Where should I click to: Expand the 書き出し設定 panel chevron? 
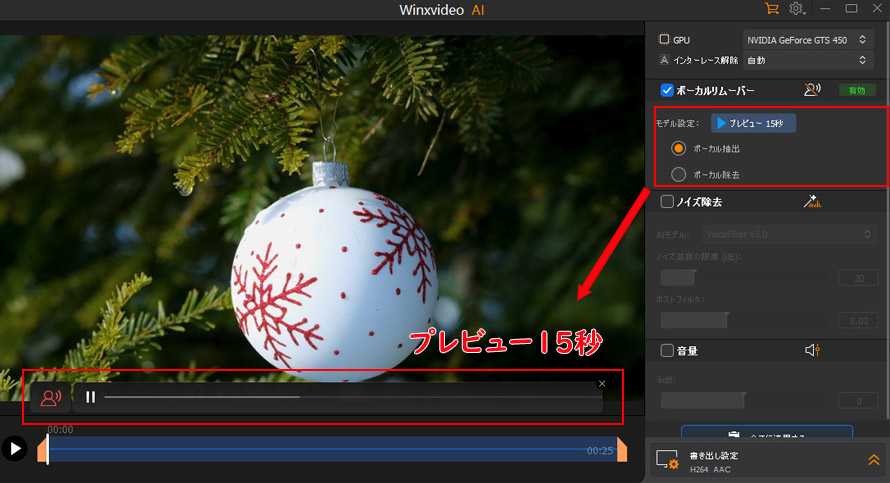tap(873, 460)
